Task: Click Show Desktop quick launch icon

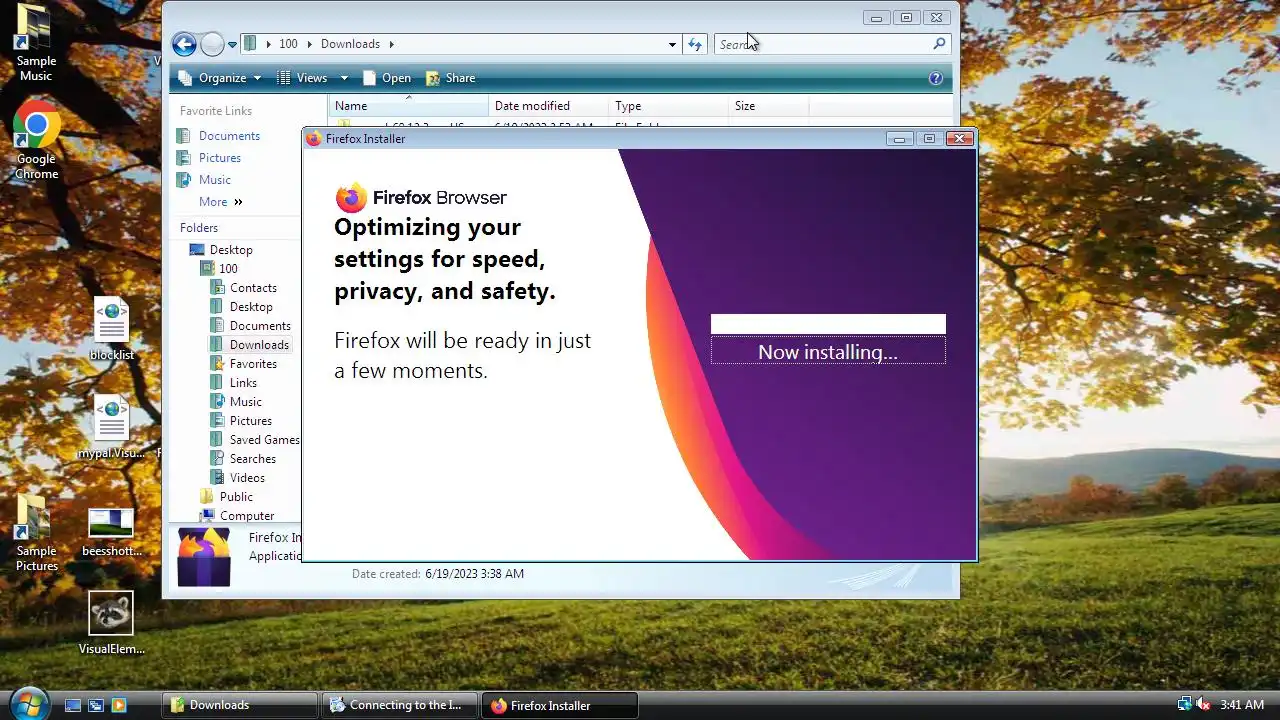Action: pos(73,705)
